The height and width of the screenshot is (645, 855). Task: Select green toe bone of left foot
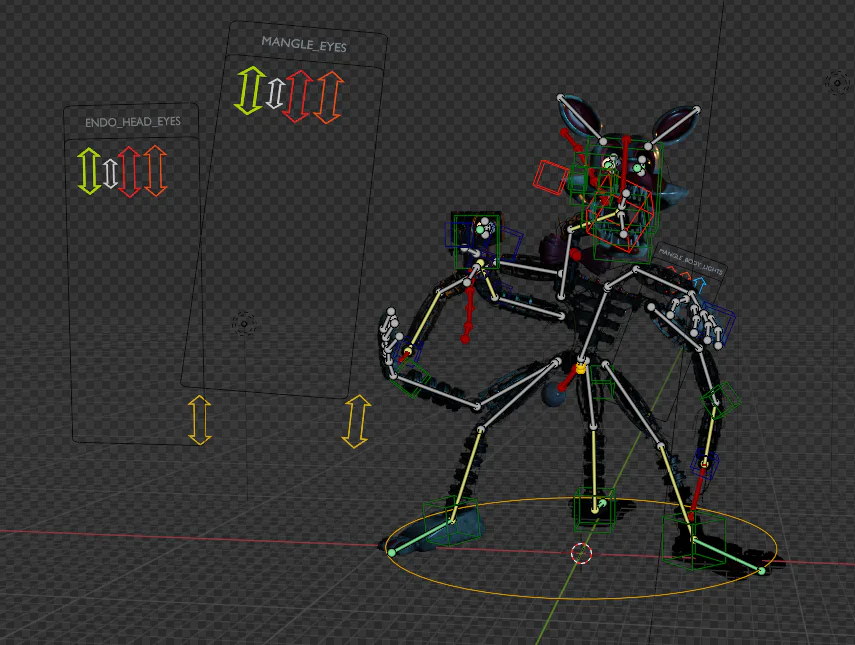point(421,537)
